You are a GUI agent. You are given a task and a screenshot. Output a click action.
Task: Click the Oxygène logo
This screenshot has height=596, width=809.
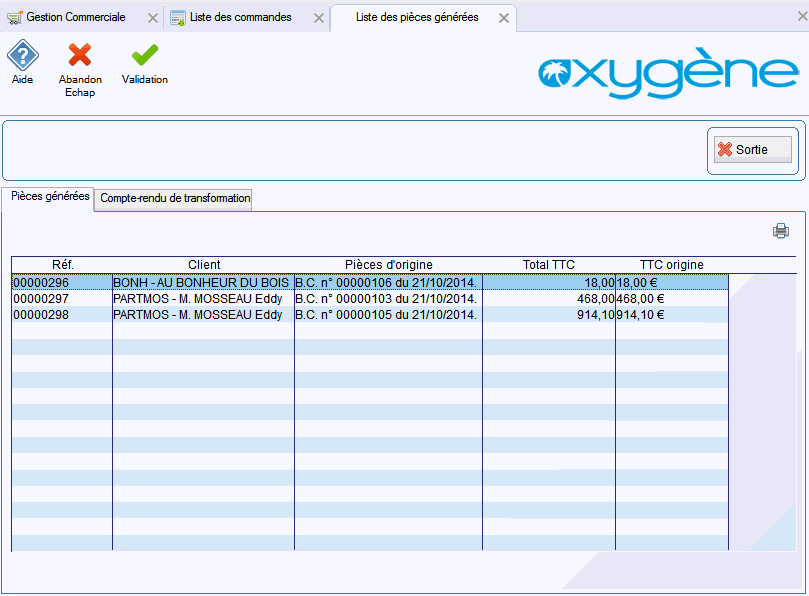(668, 73)
